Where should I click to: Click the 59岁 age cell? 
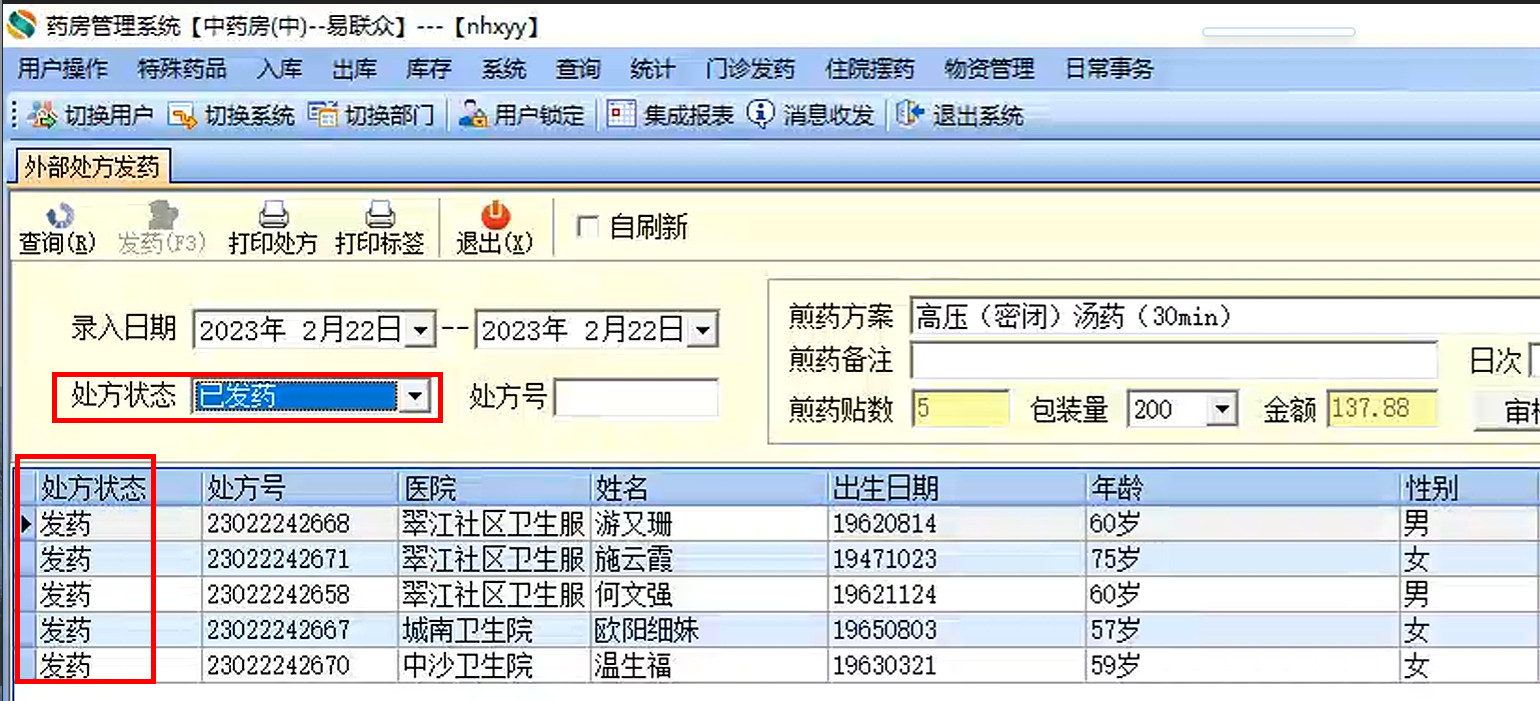click(1243, 665)
